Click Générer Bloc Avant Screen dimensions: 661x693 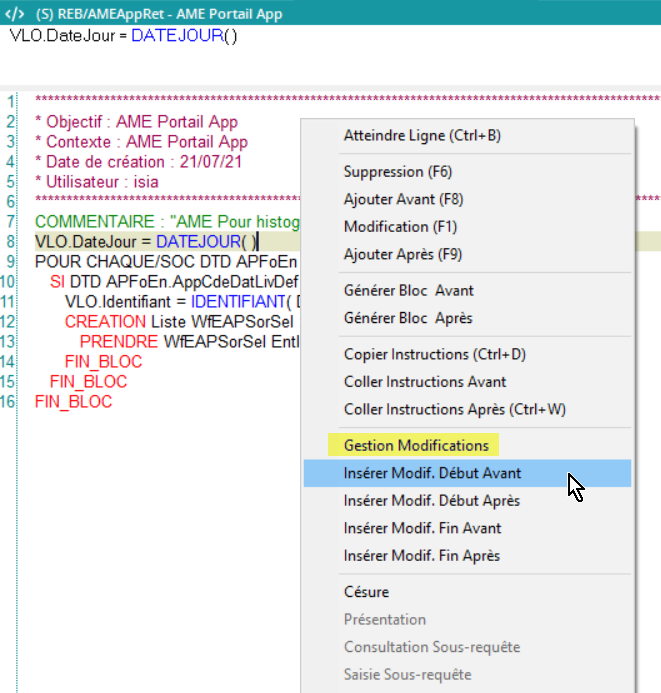(x=408, y=291)
